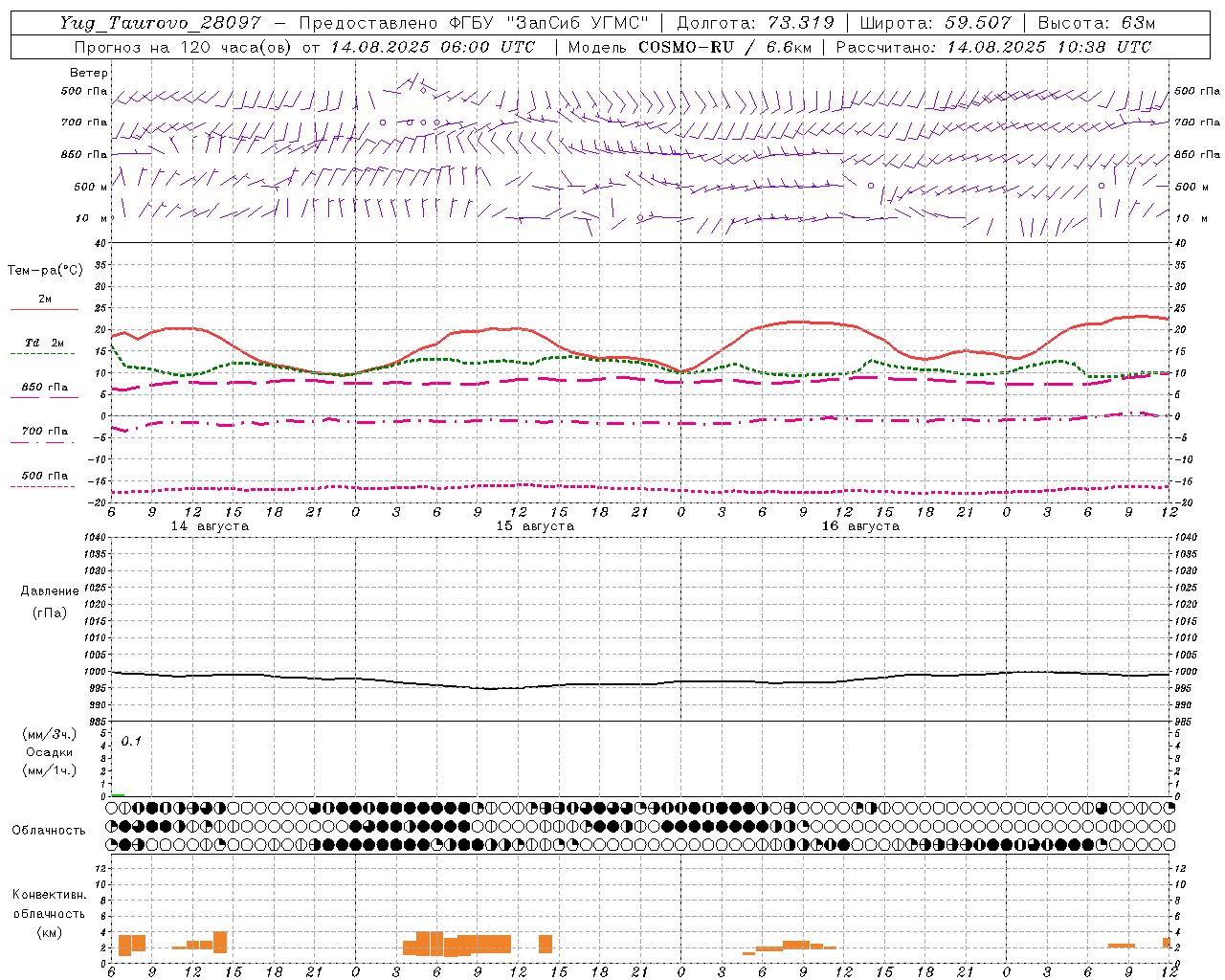This screenshot has height=980, width=1225.
Task: Select the "Тем-ра(°C)" temperature label
Action: (x=45, y=271)
